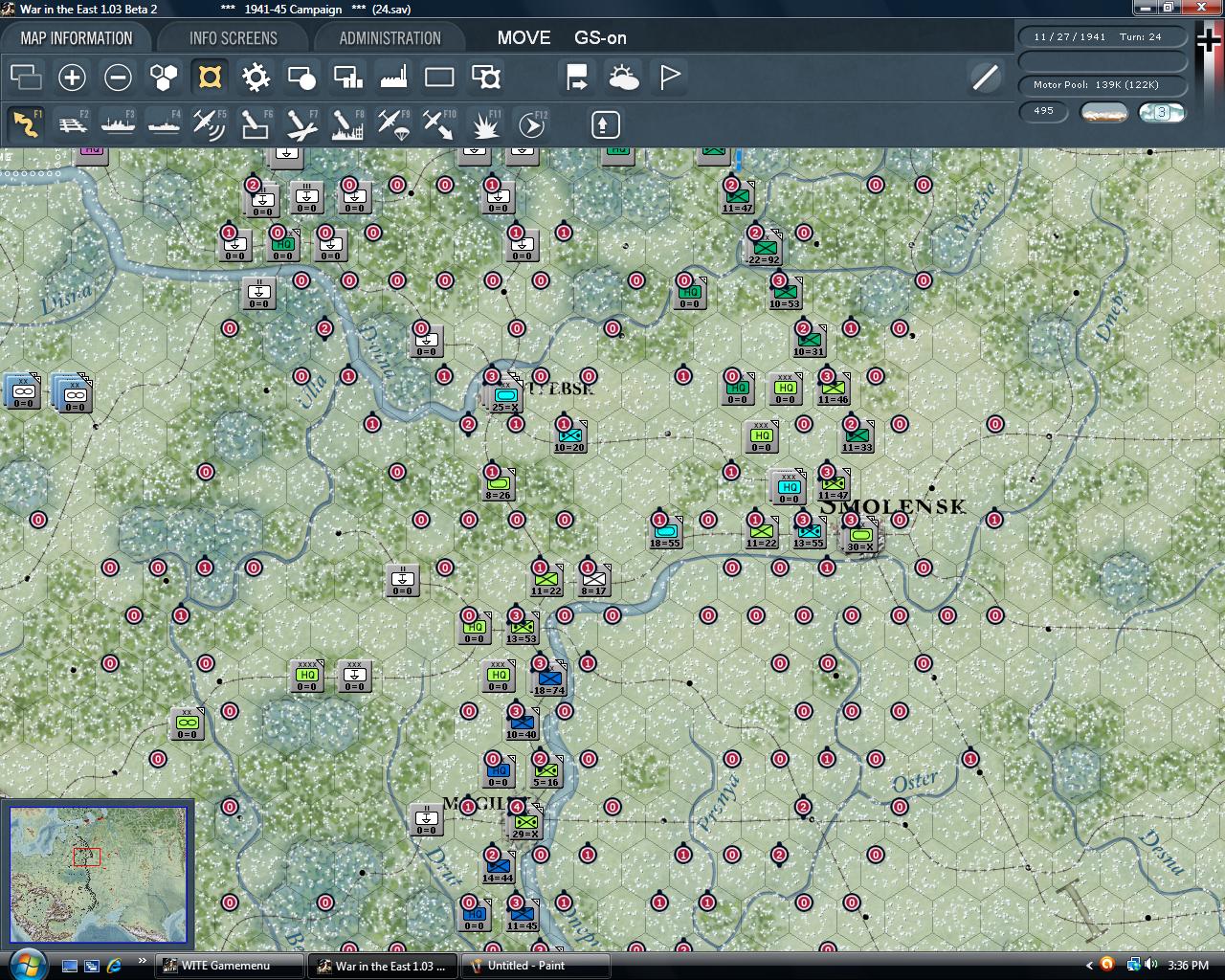Screen dimensions: 1225x980
Task: Toggle the rectangle-with-gear overlay icon
Action: click(485, 78)
